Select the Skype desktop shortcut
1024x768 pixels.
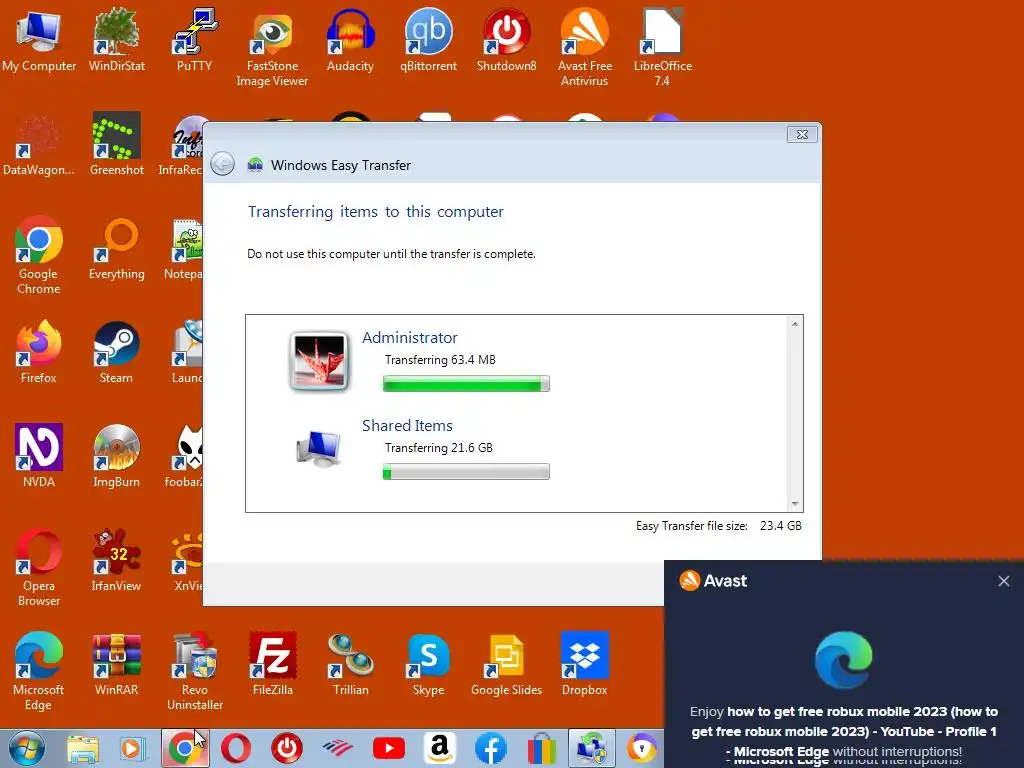pos(428,665)
